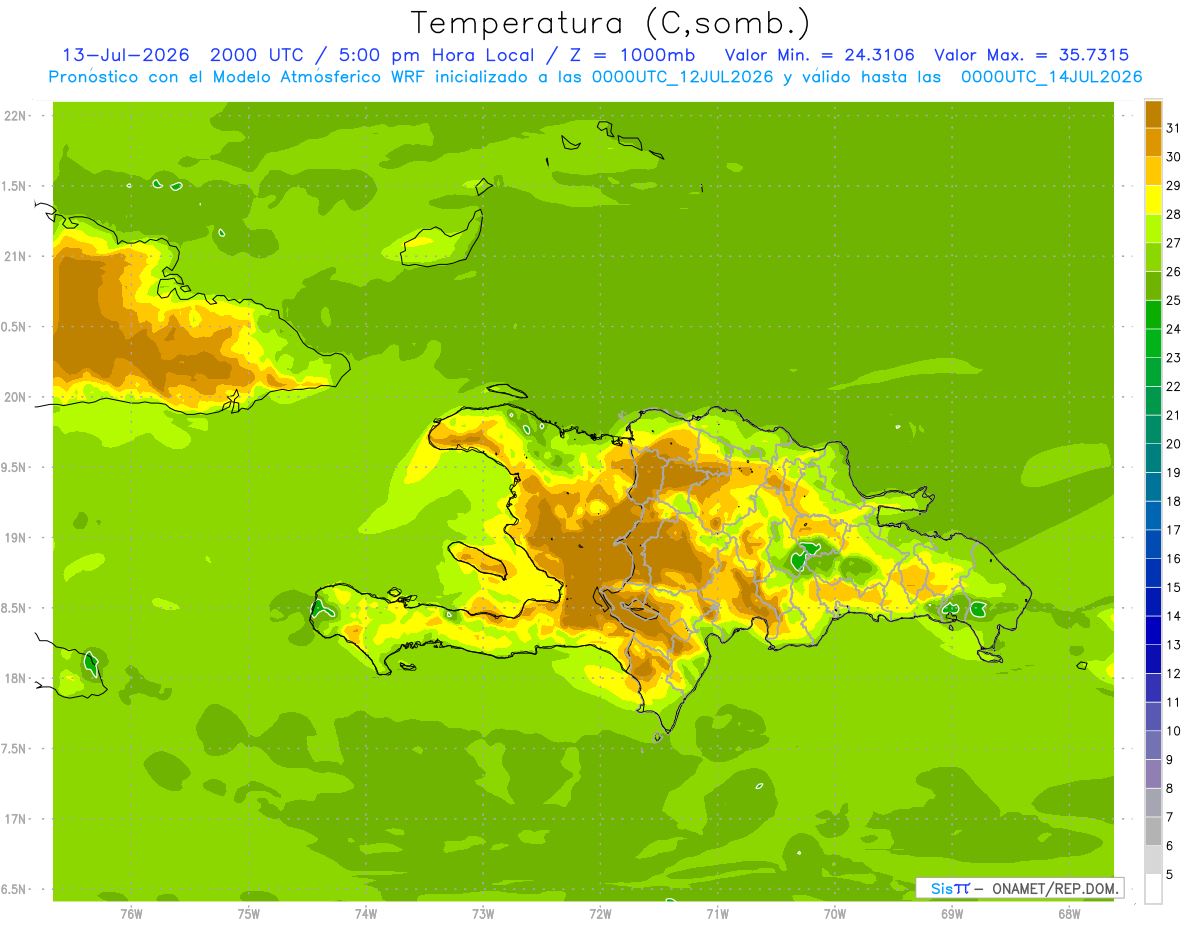Click the legend band between 30 and 31
Image resolution: width=1200 pixels, height=927 pixels.
[1153, 142]
